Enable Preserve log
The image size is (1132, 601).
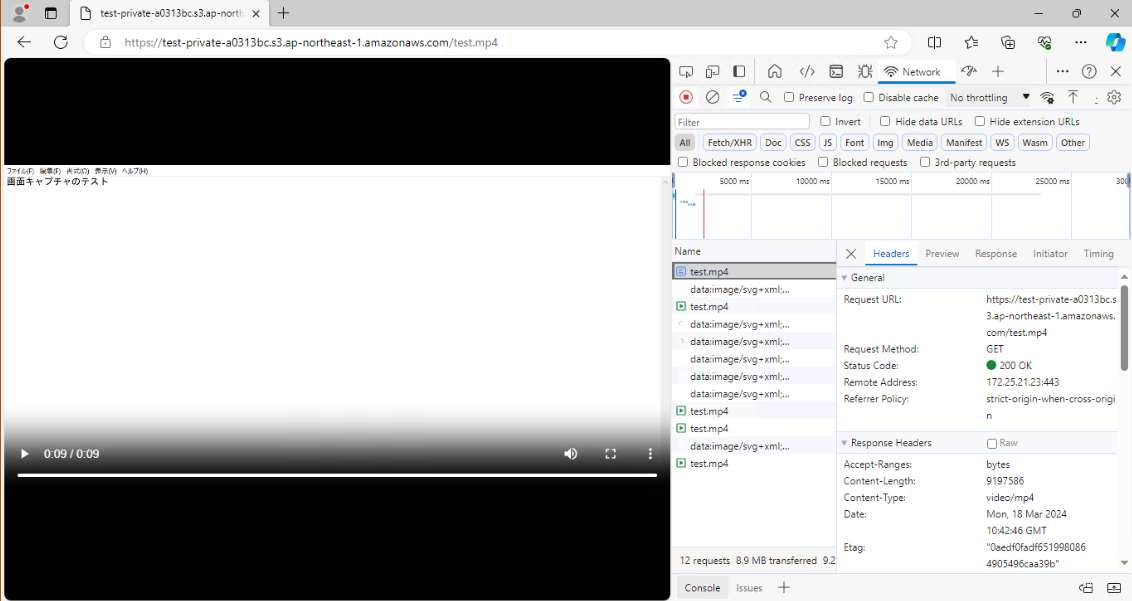[x=789, y=97]
